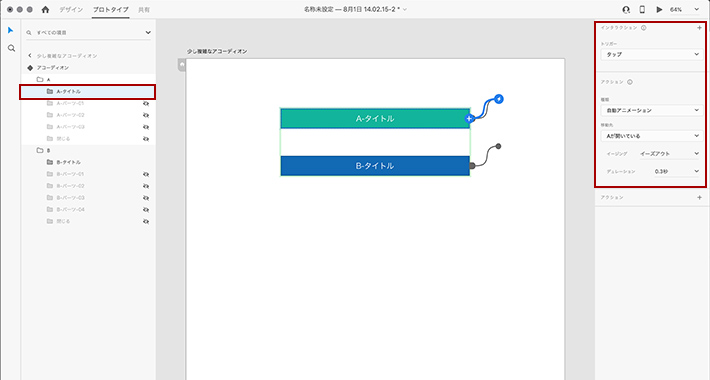Click the Home icon in top bar
The image size is (710, 380).
click(45, 9)
